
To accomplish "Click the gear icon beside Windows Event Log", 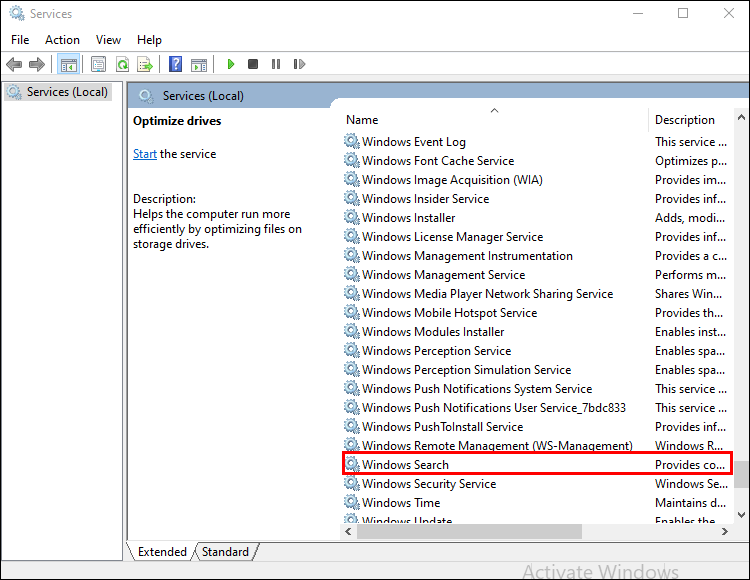I will click(x=352, y=141).
